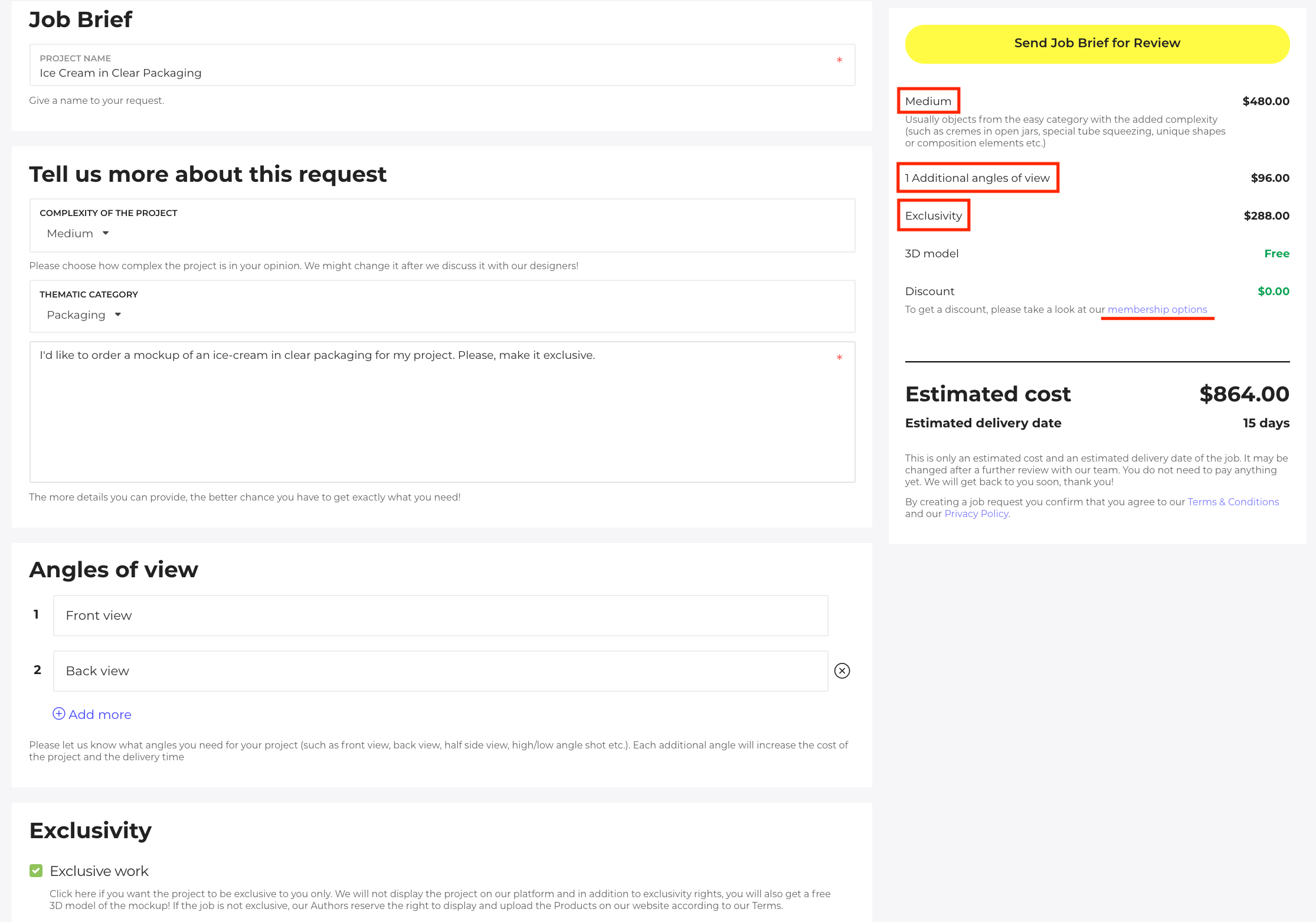Toggle the Exclusive work checkbox

[36, 871]
